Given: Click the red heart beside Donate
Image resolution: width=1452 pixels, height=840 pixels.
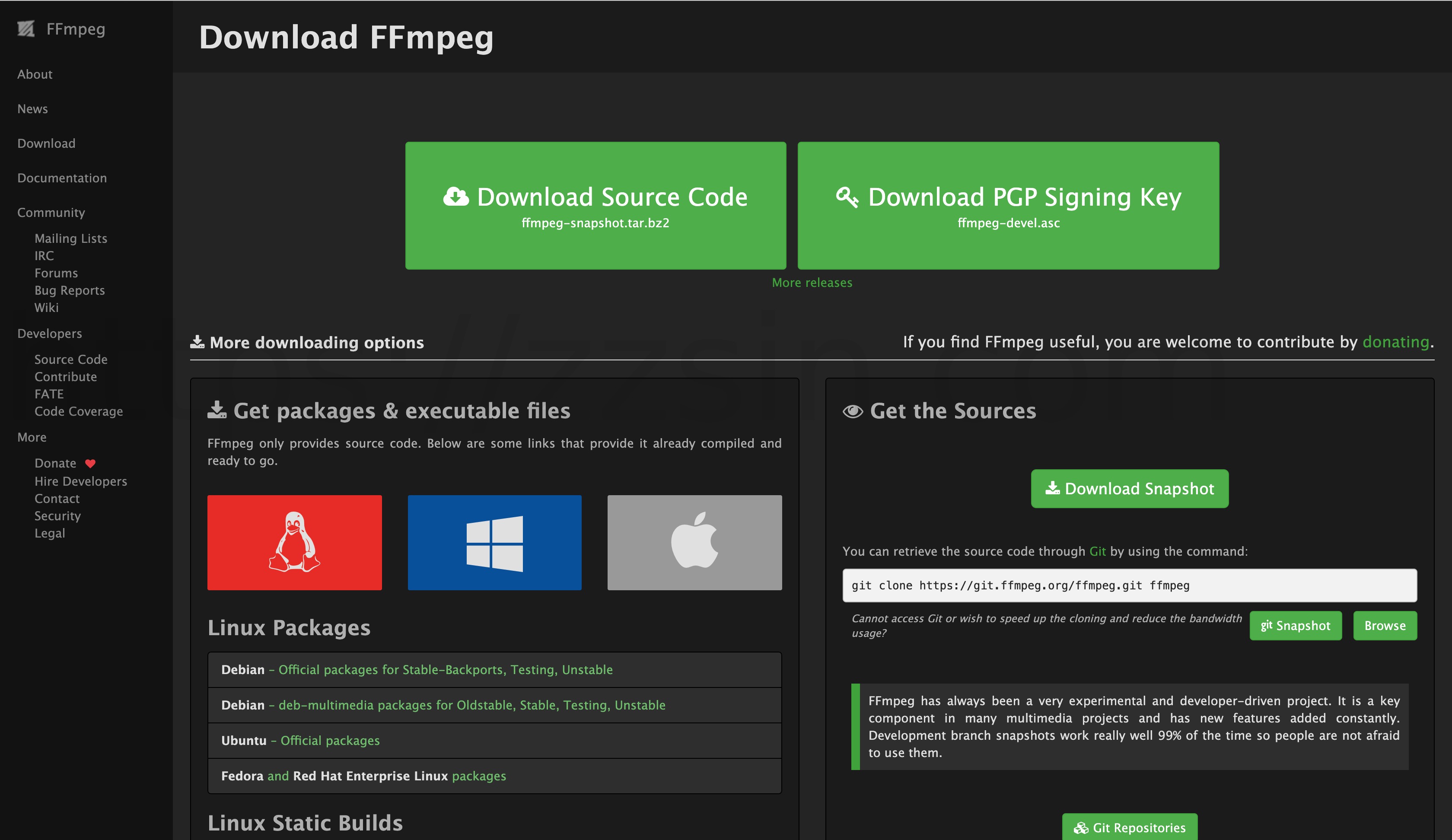Looking at the screenshot, I should point(90,464).
